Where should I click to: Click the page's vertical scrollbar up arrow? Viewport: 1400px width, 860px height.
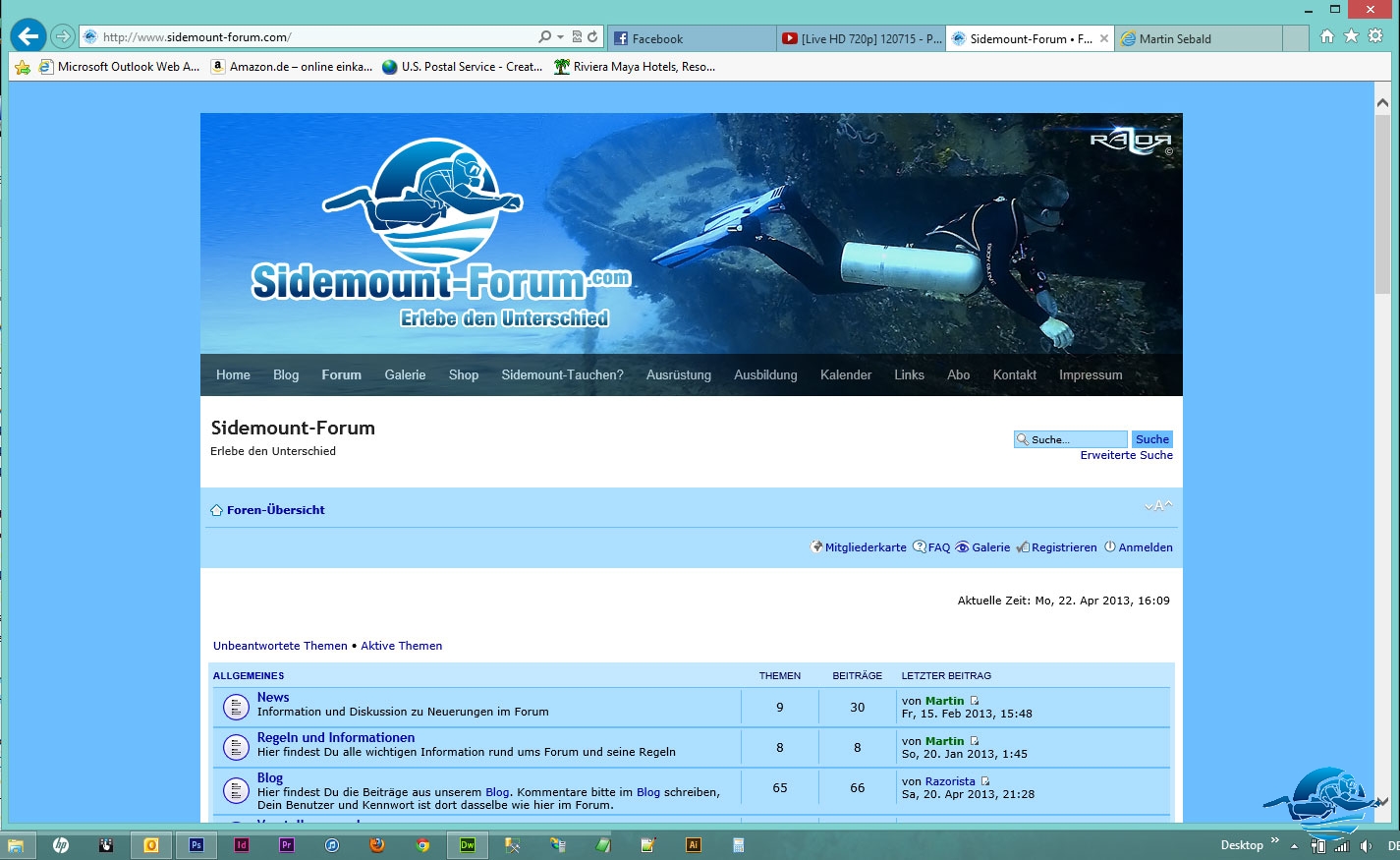point(1382,102)
